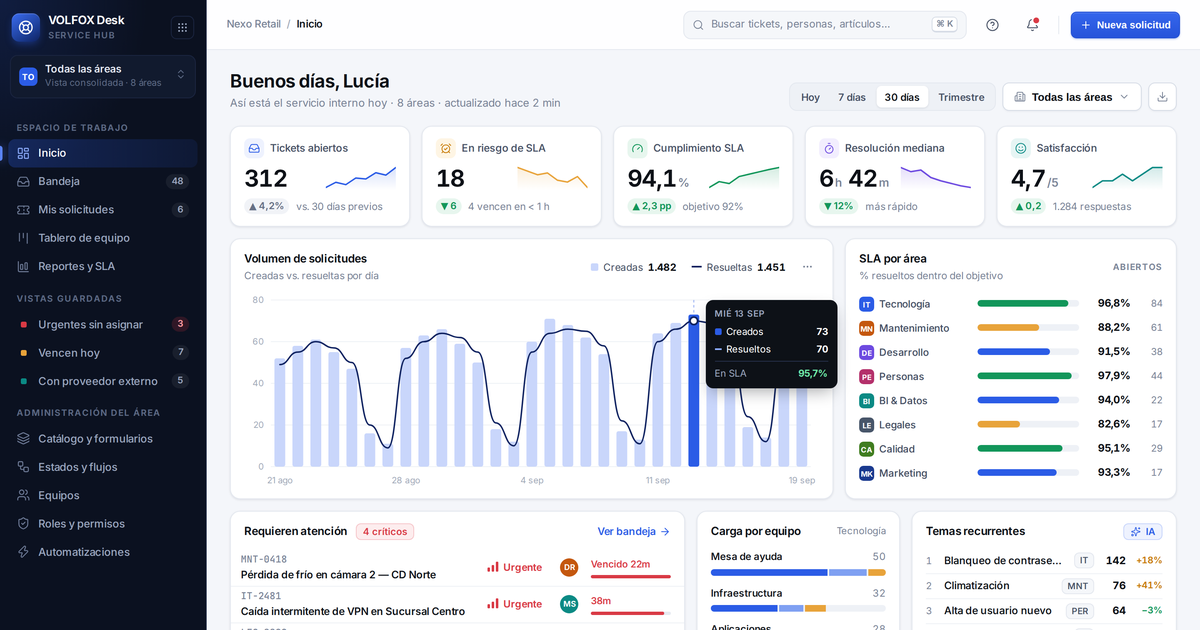Image resolution: width=1200 pixels, height=630 pixels.
Task: Open the Todas las áreas filter dropdown
Action: (1072, 97)
